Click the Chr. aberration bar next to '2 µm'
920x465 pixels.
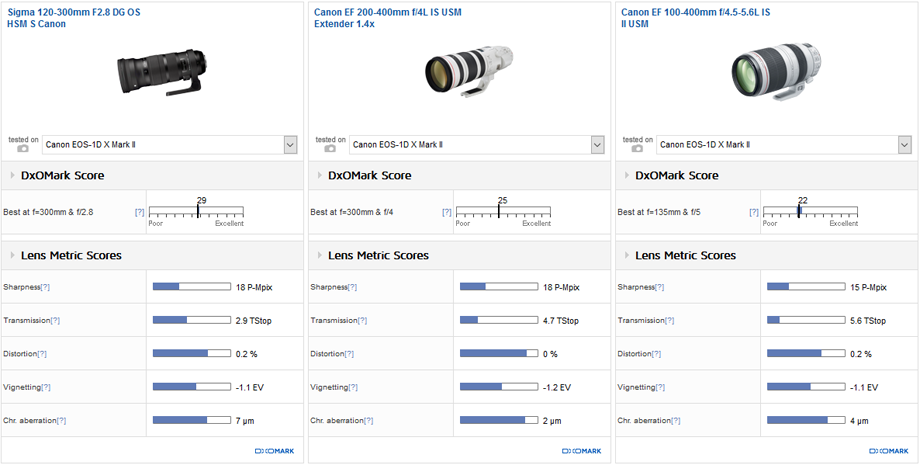[499, 420]
